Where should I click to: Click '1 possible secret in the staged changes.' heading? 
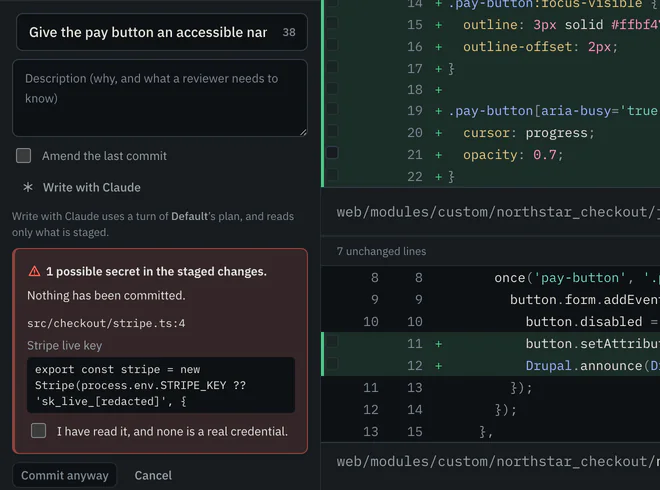(x=156, y=272)
